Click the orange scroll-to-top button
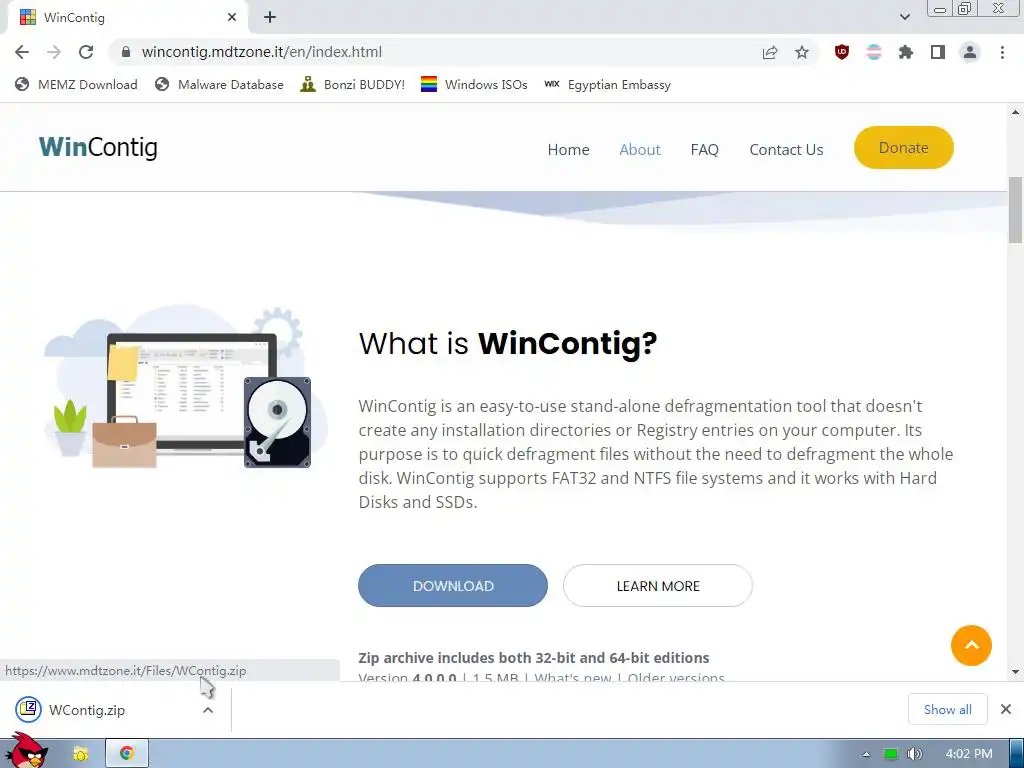 (x=971, y=645)
